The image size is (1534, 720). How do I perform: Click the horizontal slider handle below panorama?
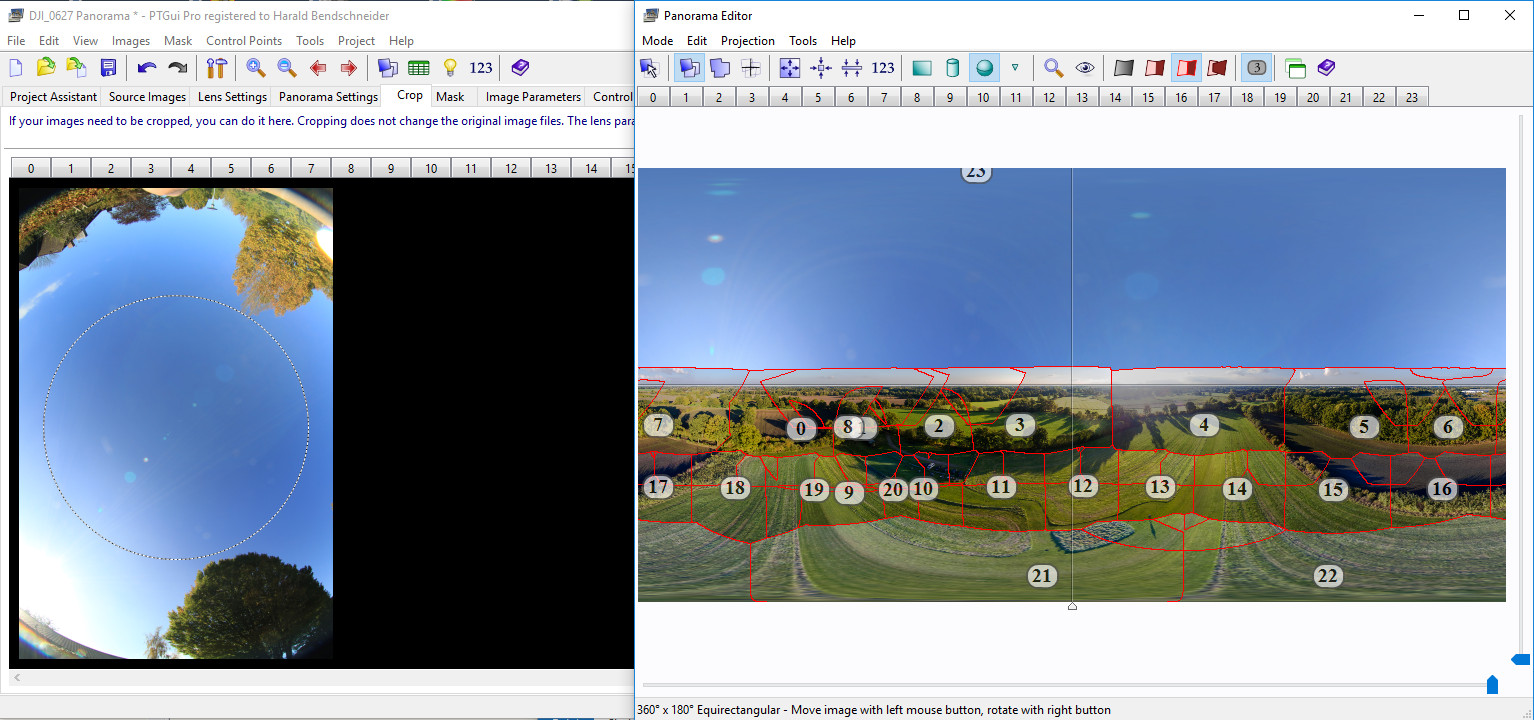(x=1492, y=685)
